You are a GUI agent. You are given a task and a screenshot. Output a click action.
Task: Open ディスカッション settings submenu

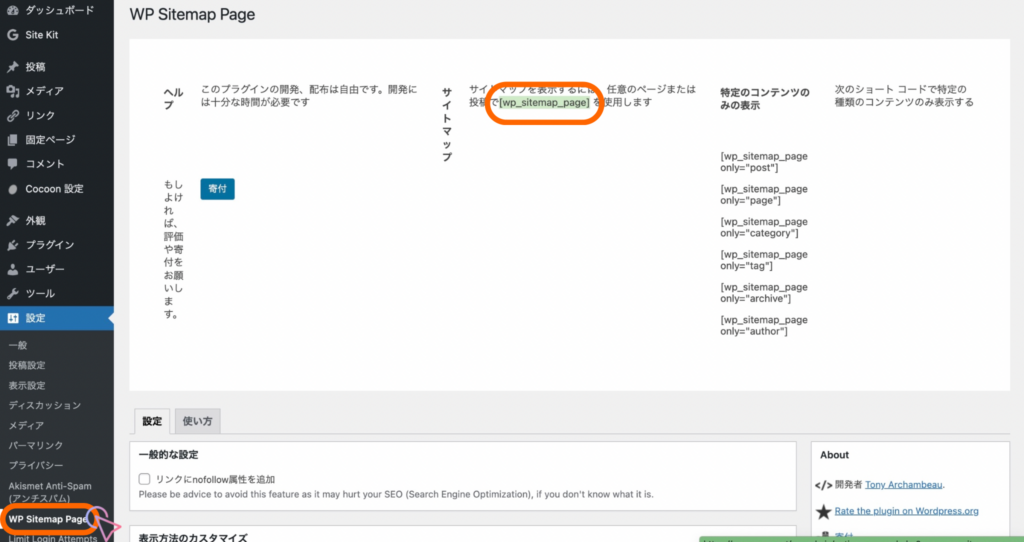click(44, 405)
